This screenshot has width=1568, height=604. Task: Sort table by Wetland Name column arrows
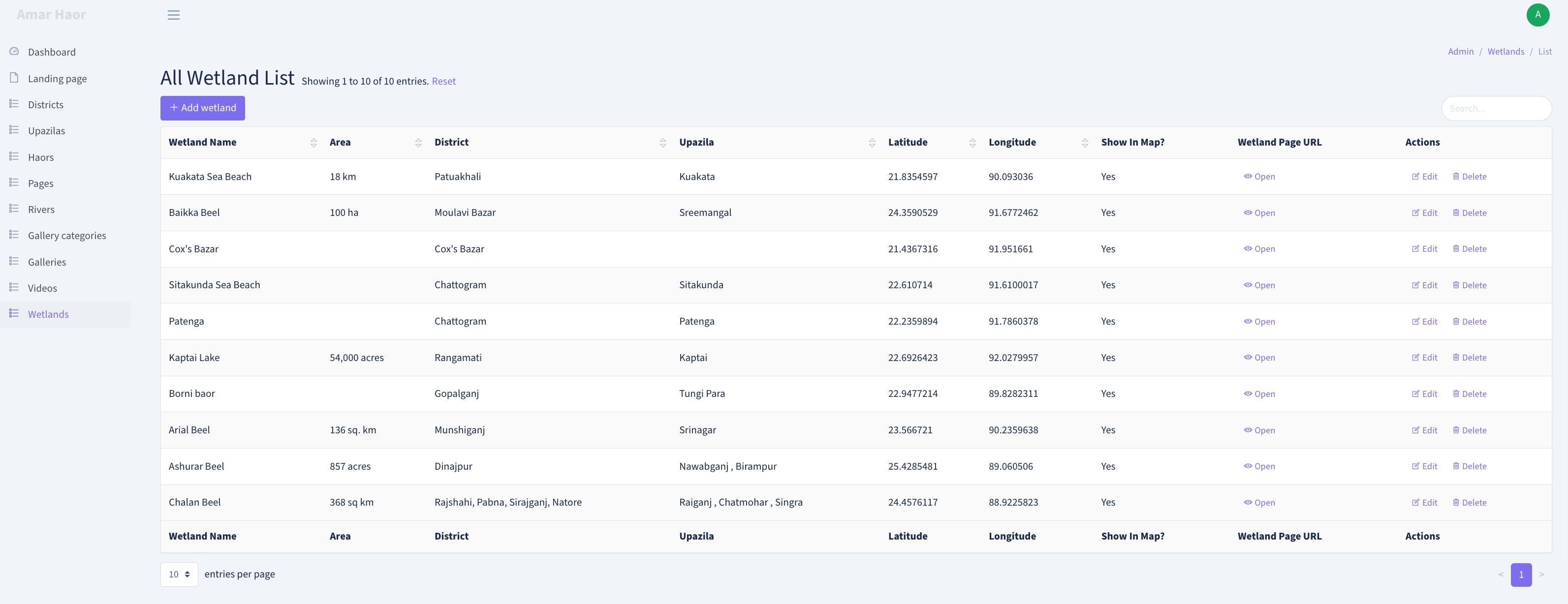point(314,142)
